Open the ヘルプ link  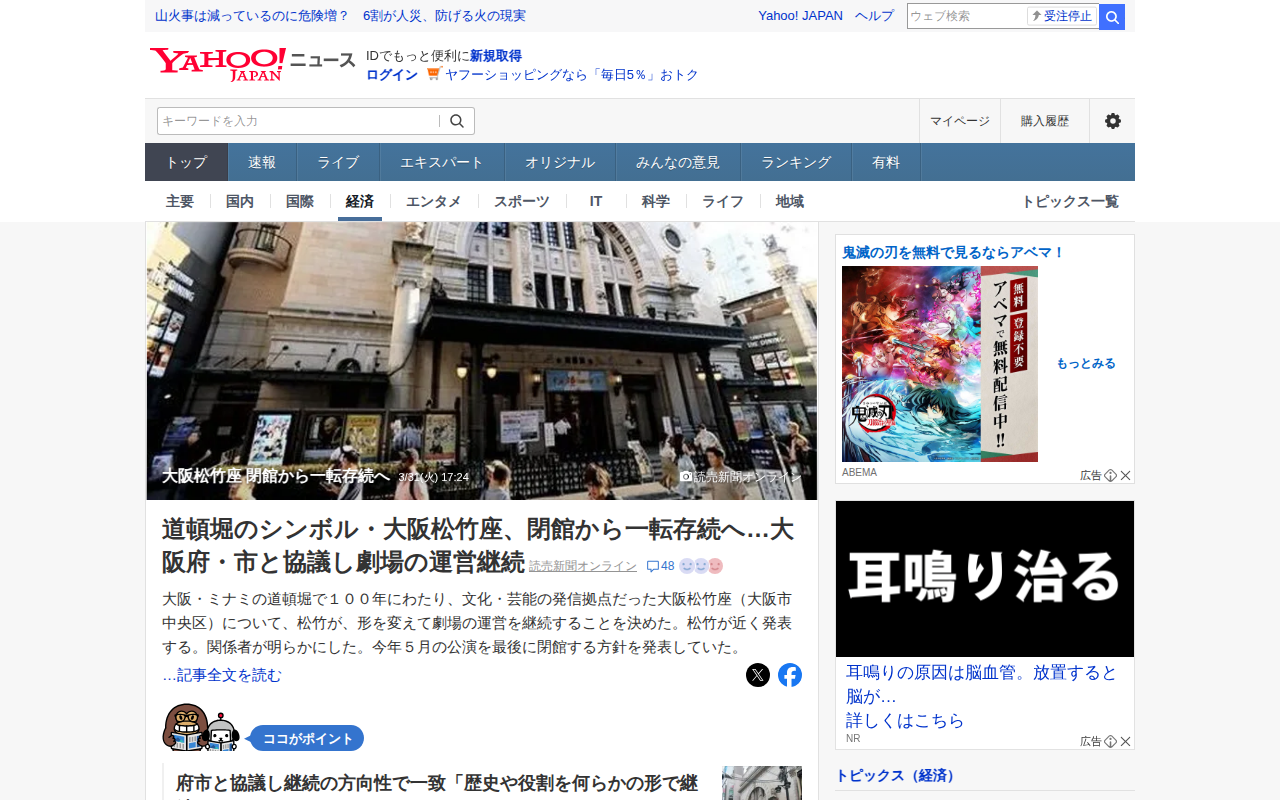874,16
